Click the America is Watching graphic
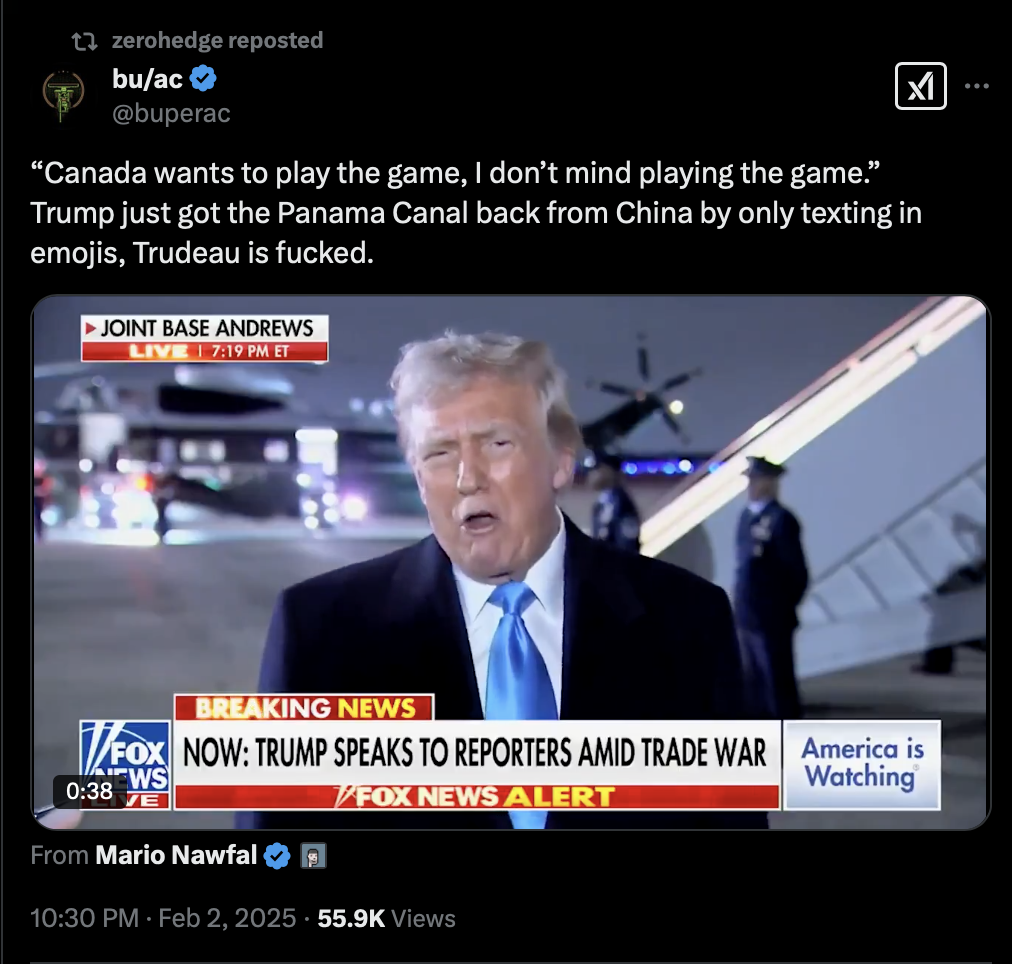 (862, 764)
